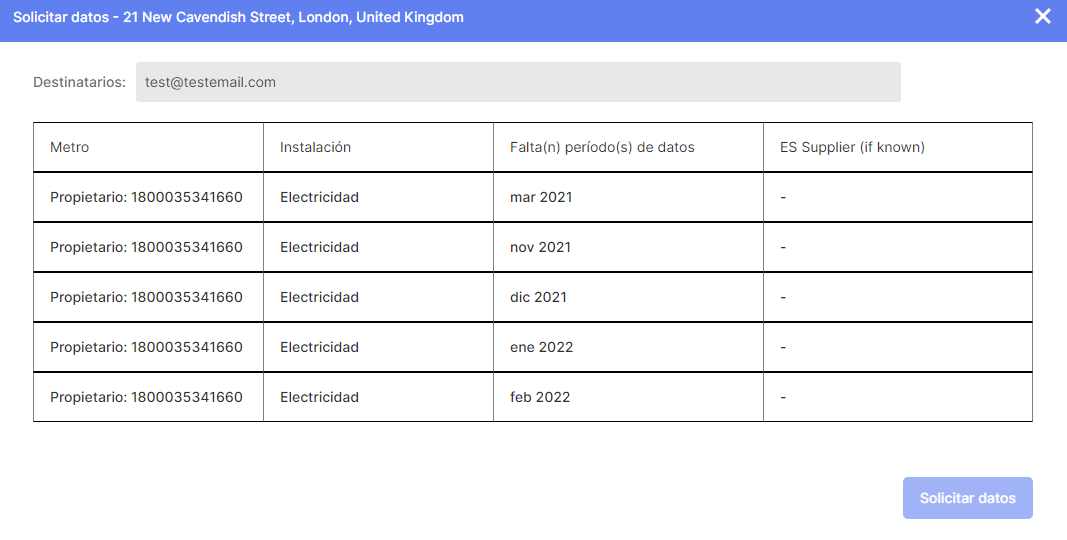Select the ES Supplier cell for feb 2022

pos(897,397)
